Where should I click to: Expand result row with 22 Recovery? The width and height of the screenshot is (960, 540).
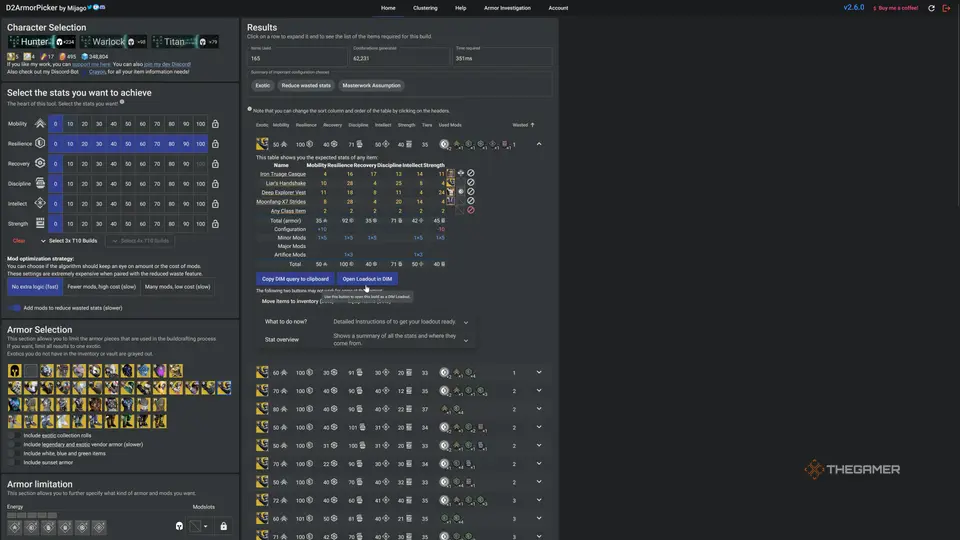pos(539,463)
